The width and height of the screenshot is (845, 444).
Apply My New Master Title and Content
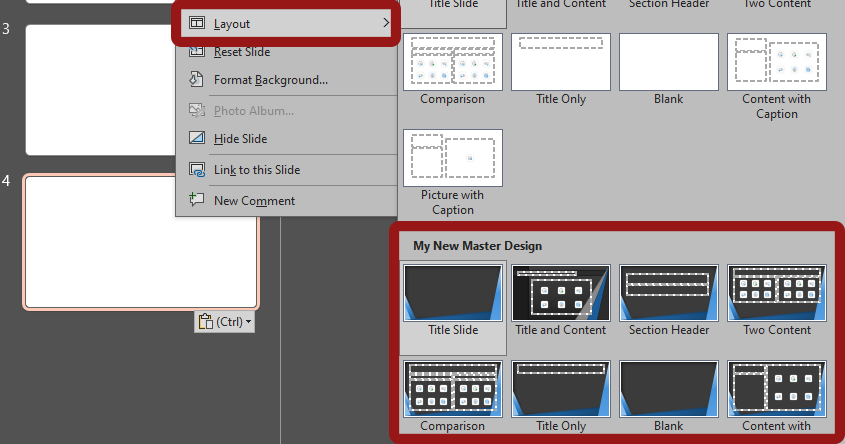561,301
